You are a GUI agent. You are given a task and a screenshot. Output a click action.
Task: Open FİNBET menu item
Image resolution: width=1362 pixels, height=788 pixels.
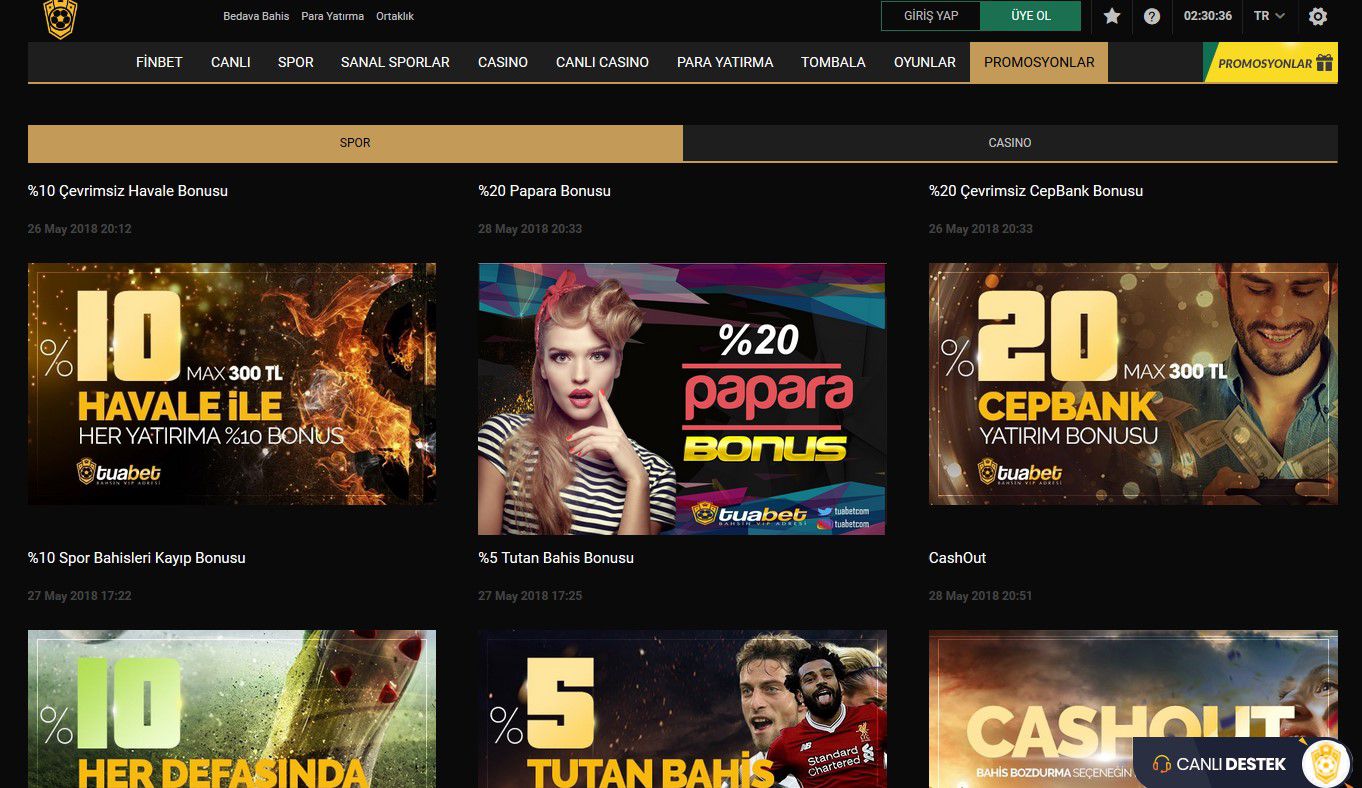(159, 62)
